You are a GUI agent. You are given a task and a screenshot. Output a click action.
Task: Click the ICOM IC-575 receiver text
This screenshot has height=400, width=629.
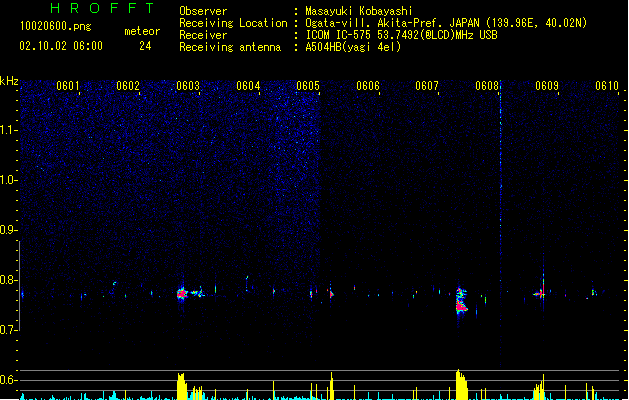pos(401,35)
